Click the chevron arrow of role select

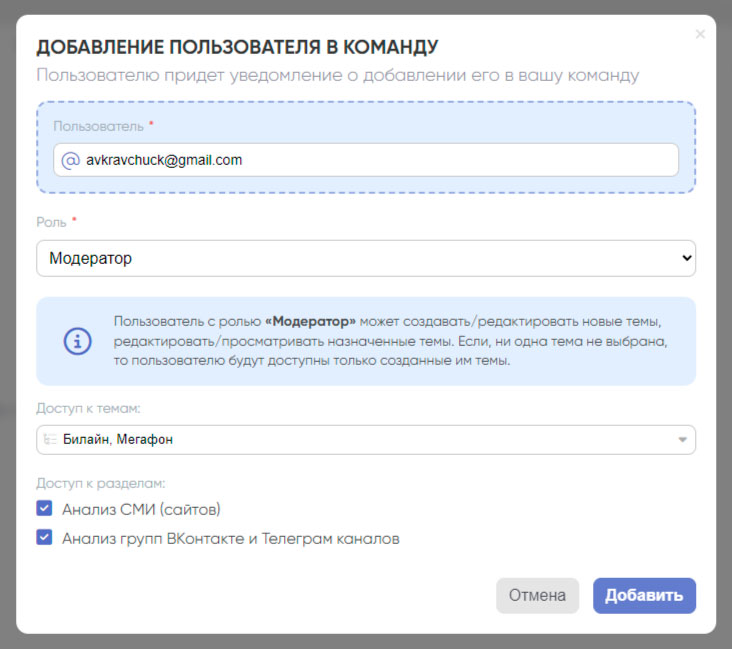(686, 258)
